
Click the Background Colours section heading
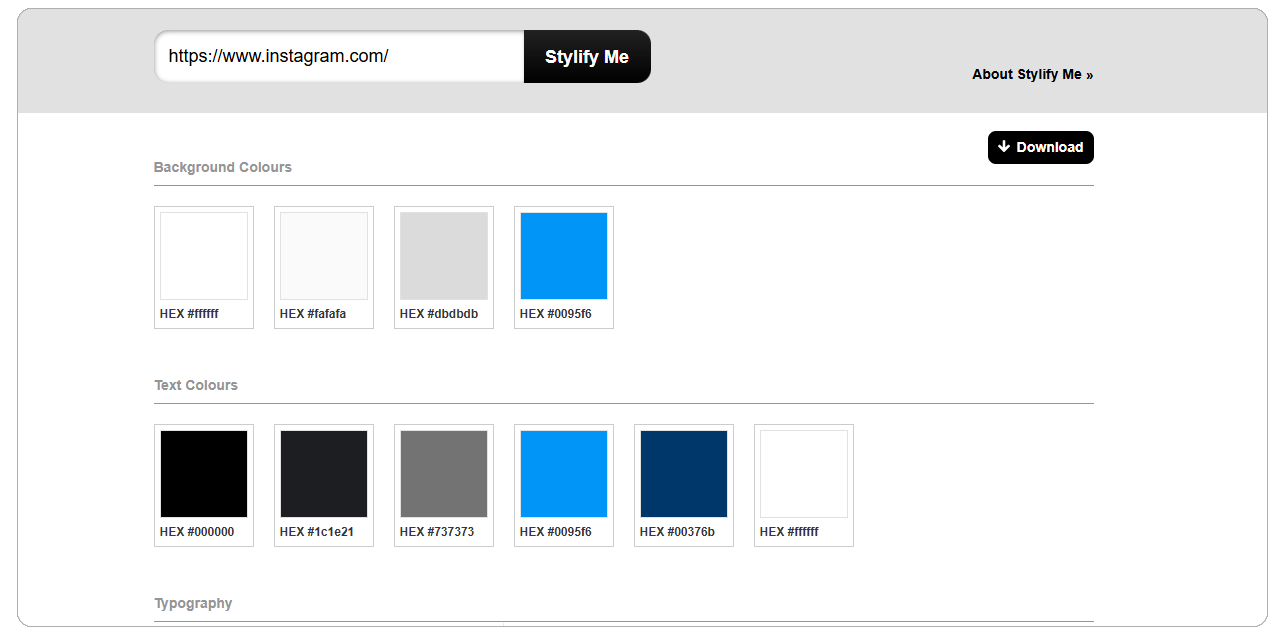click(x=223, y=167)
